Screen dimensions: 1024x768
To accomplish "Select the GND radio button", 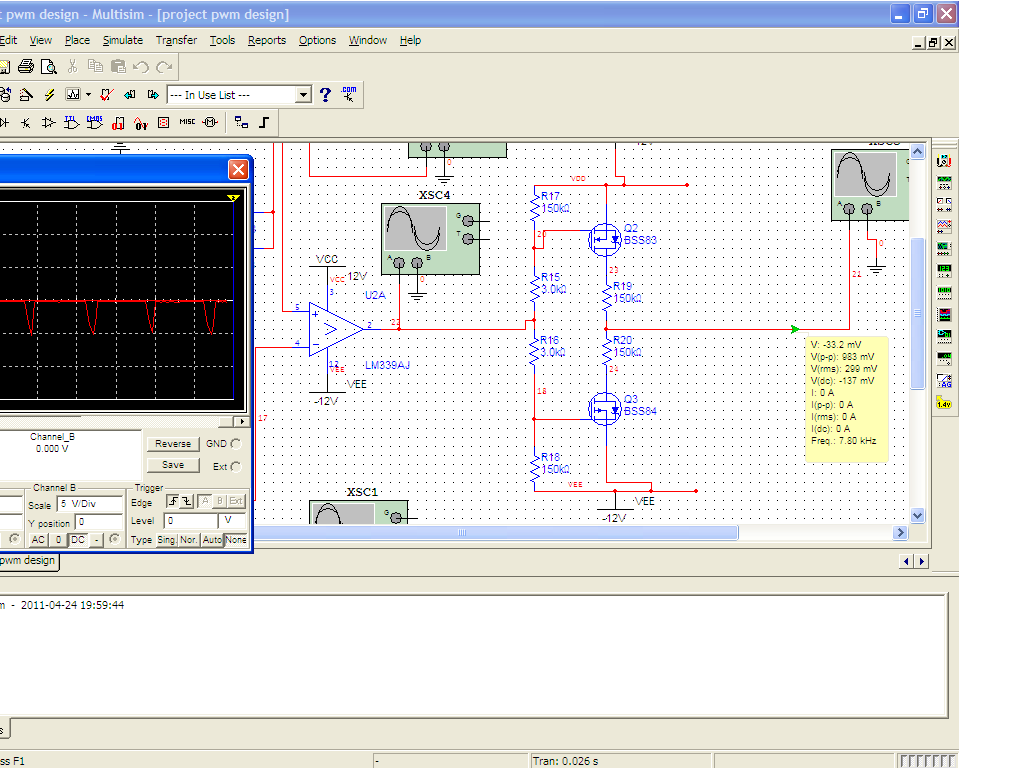I will click(x=236, y=443).
